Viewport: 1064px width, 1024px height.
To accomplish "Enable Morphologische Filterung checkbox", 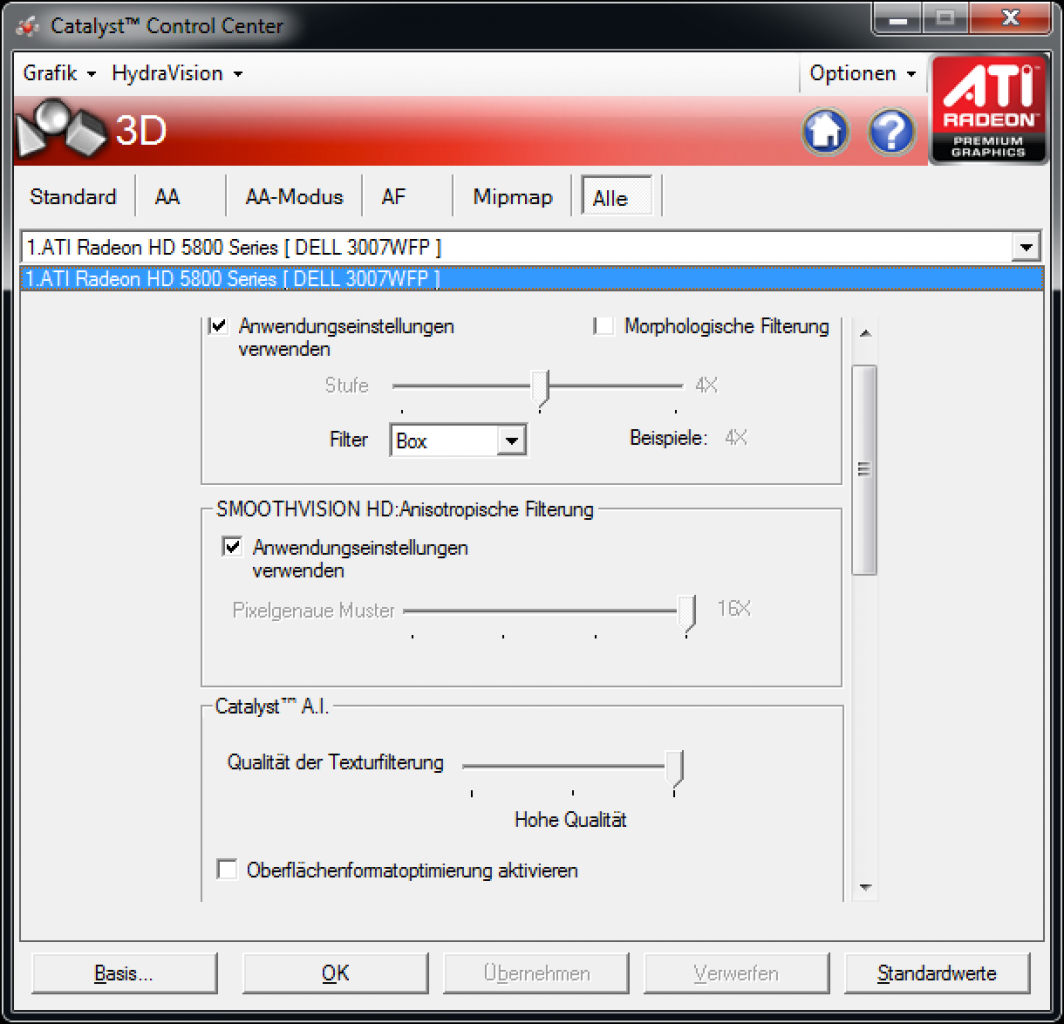I will click(x=604, y=326).
